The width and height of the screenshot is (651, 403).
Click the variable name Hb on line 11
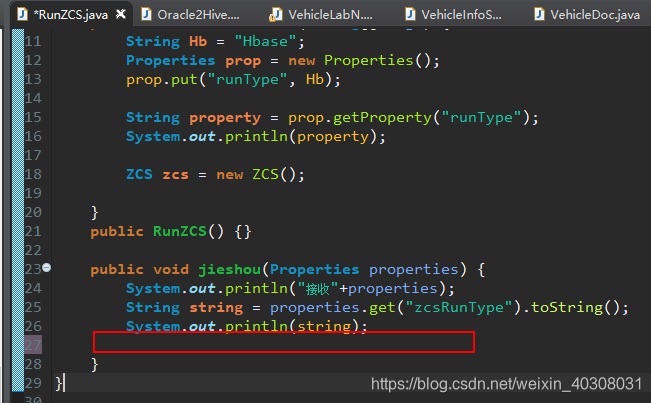pyautogui.click(x=198, y=42)
